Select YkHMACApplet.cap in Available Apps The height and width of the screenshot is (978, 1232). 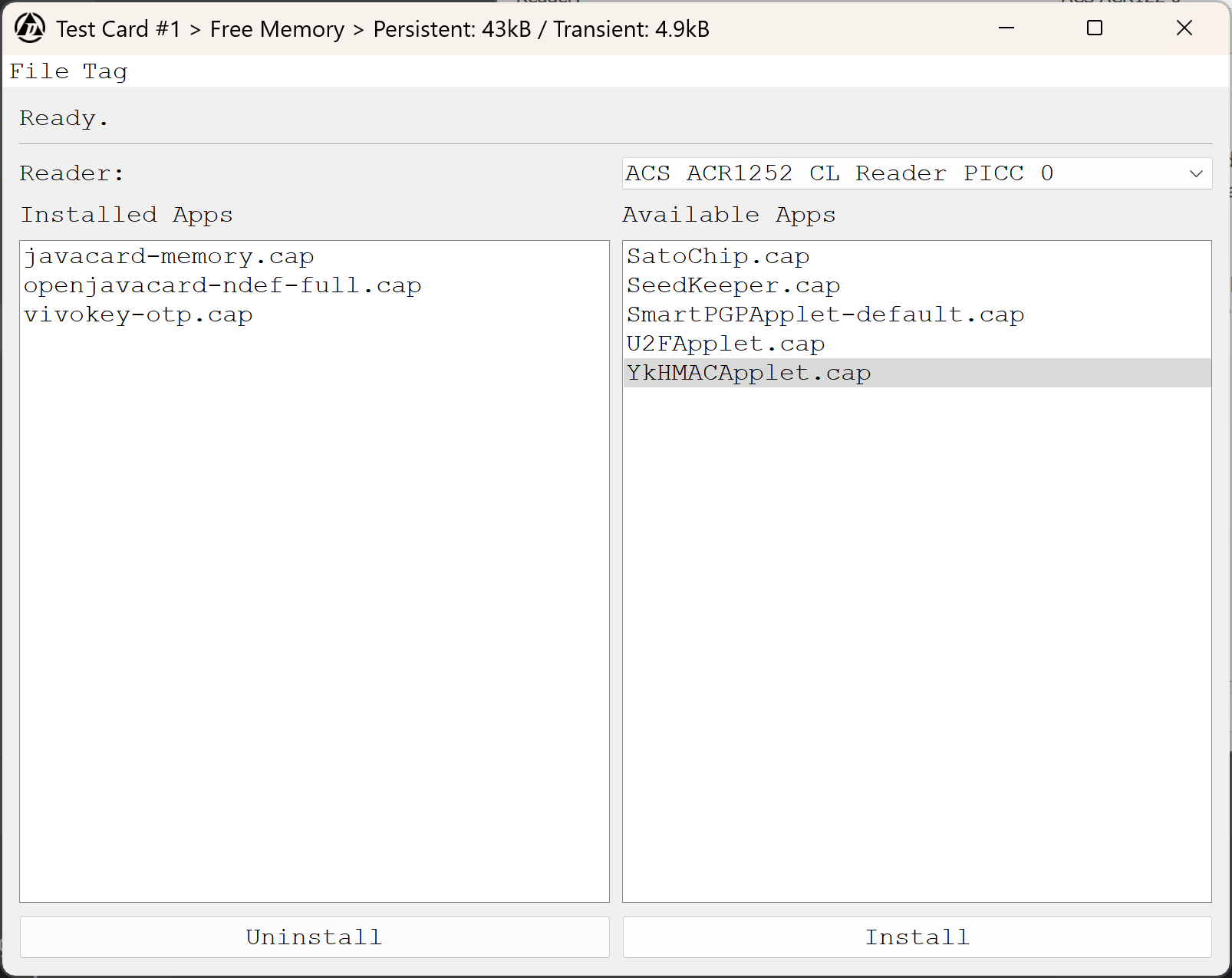click(917, 373)
